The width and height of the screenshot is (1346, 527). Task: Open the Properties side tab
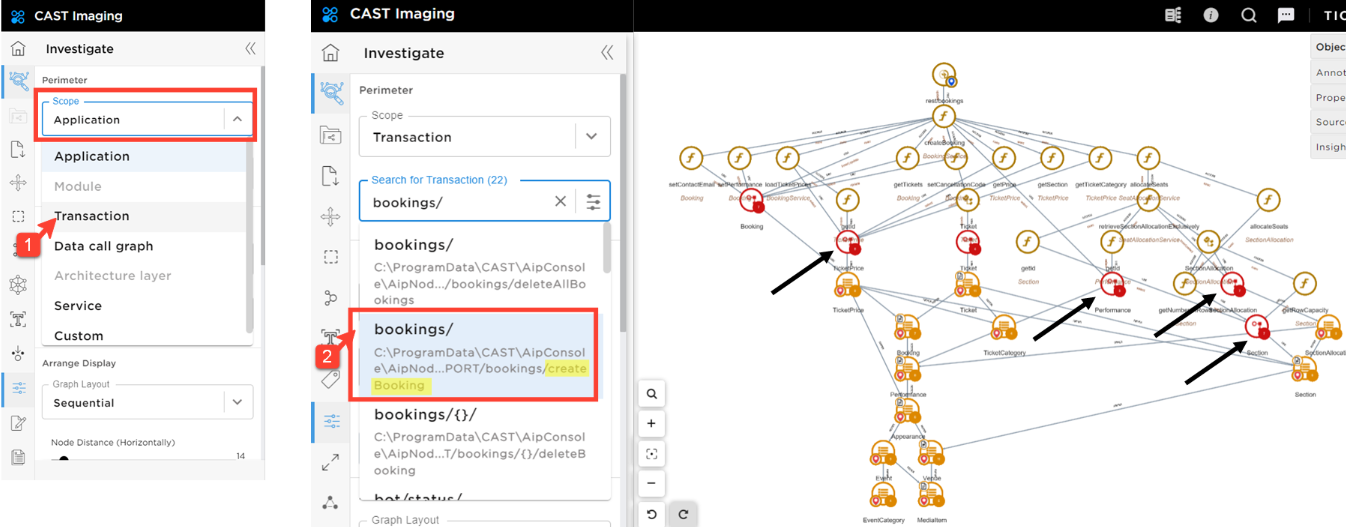click(1329, 97)
